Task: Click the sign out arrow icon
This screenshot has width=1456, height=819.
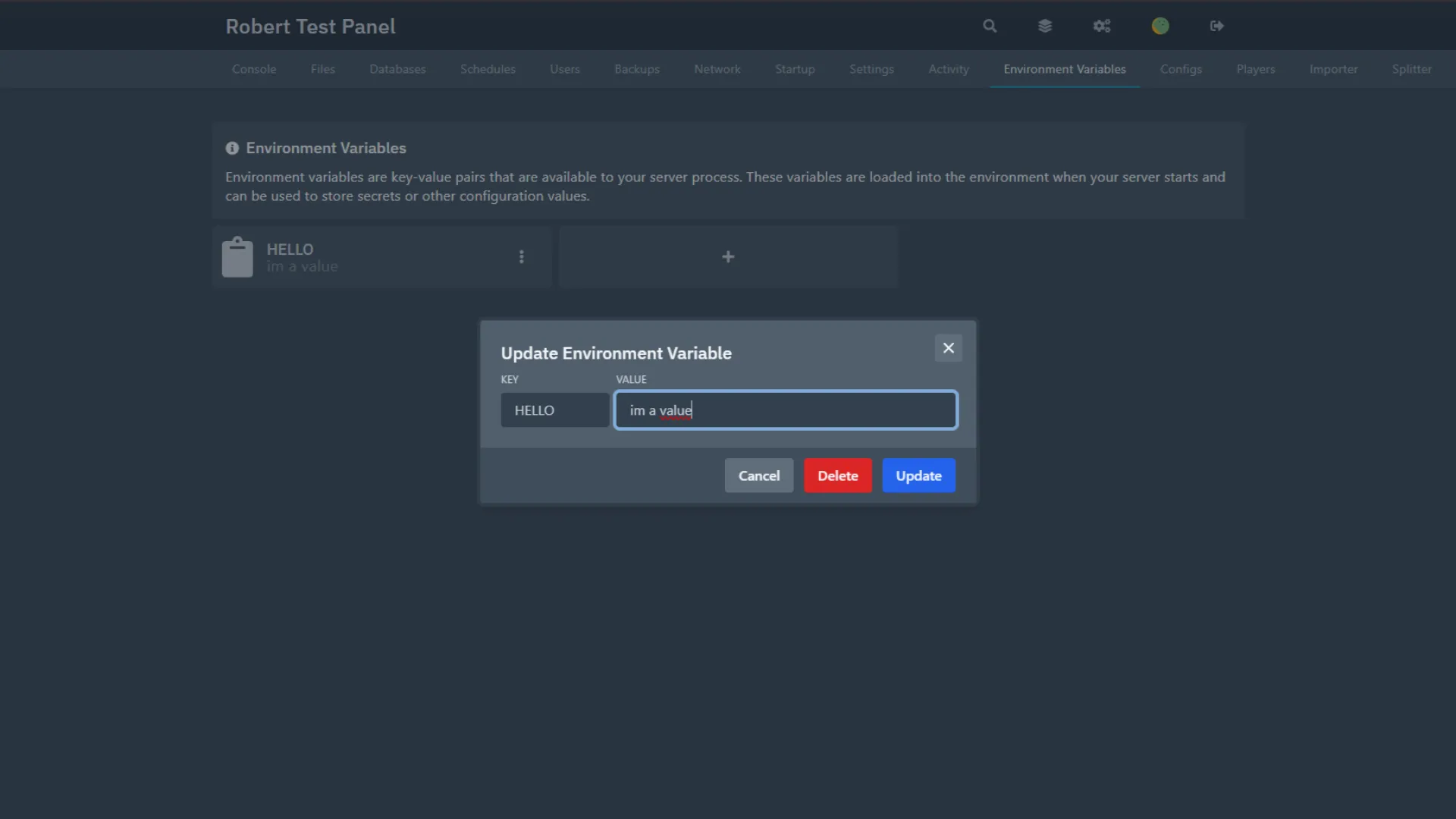Action: (x=1217, y=26)
